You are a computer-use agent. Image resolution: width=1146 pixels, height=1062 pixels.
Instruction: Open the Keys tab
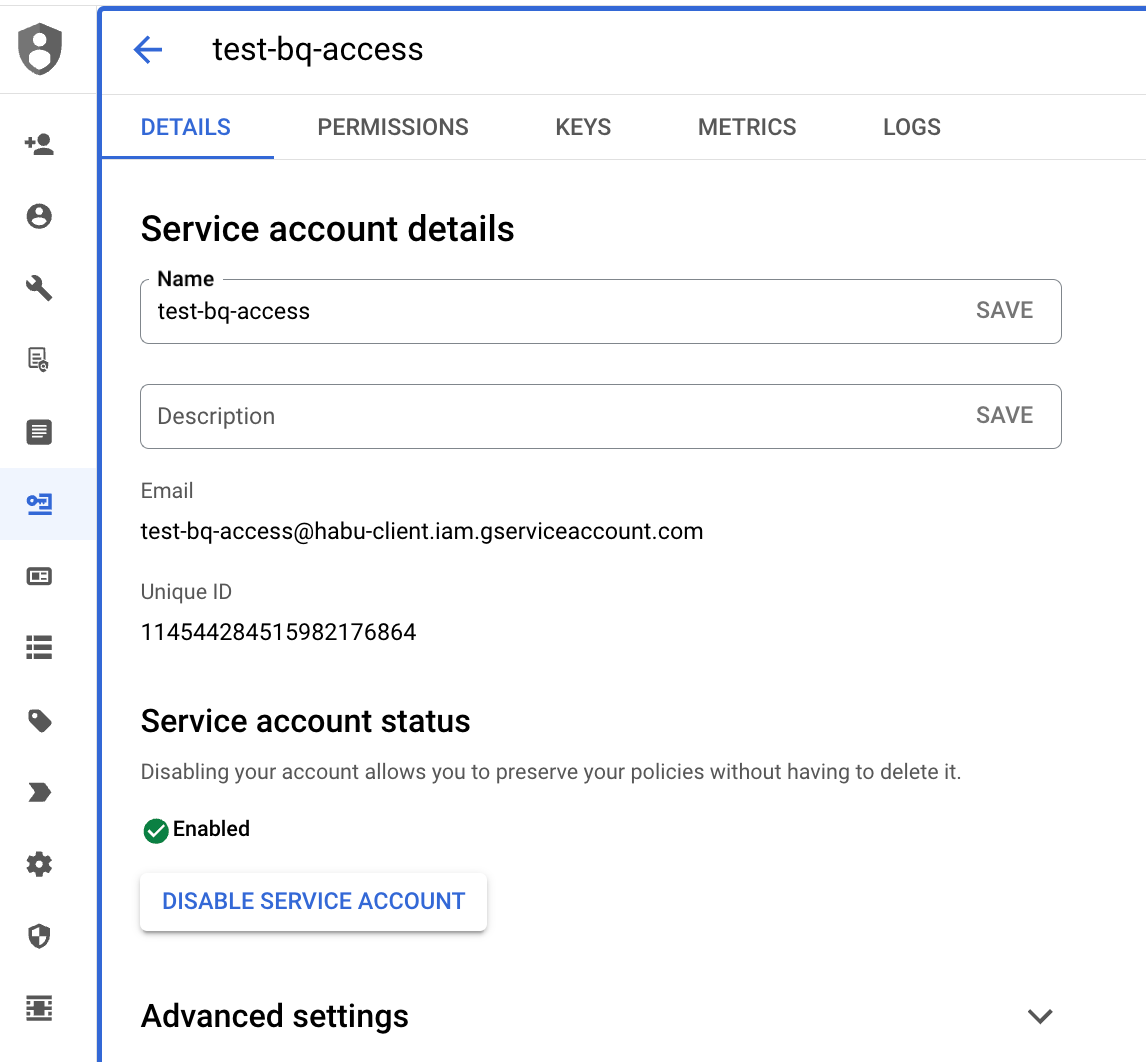coord(583,127)
